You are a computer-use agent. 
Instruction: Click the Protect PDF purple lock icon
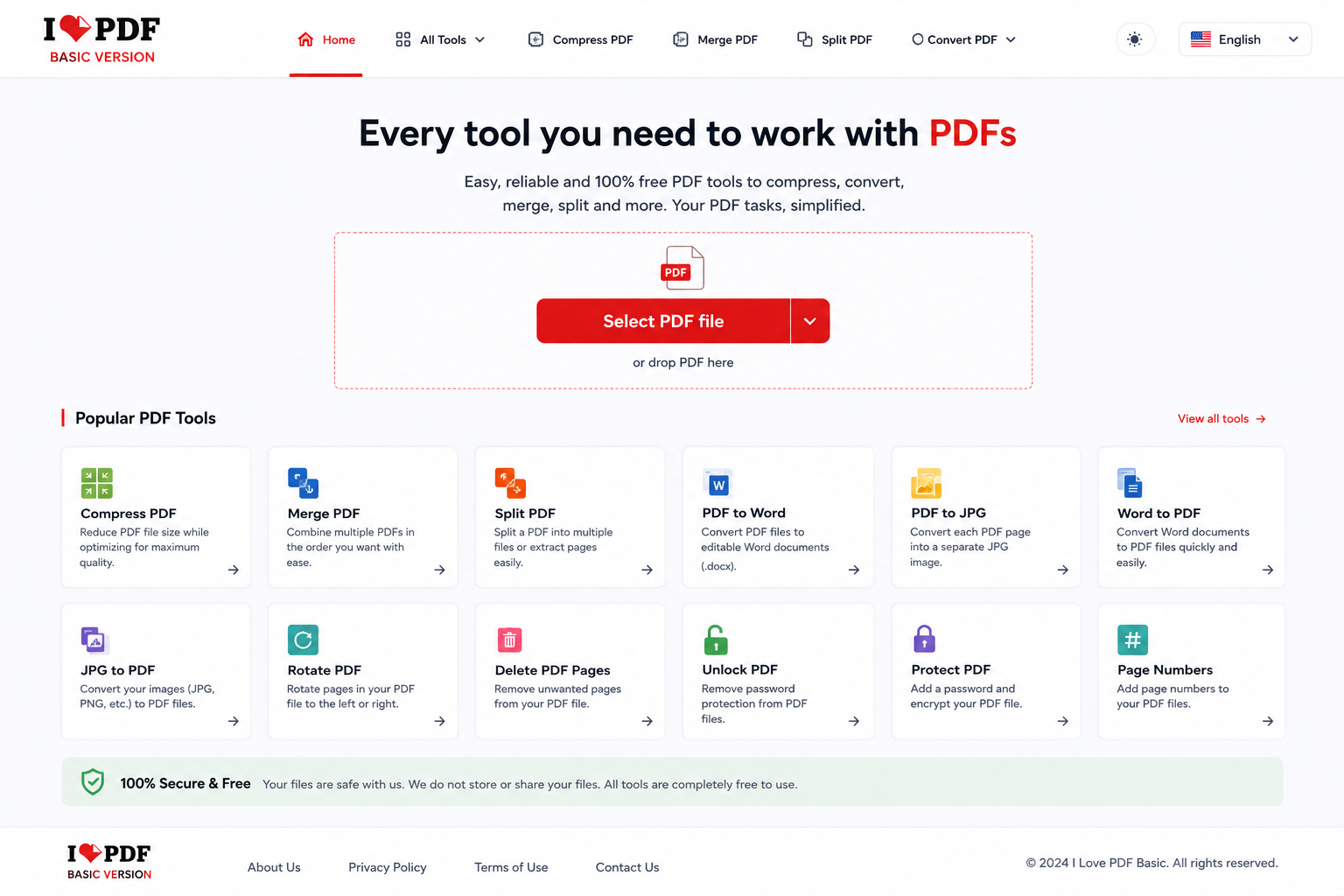coord(925,639)
